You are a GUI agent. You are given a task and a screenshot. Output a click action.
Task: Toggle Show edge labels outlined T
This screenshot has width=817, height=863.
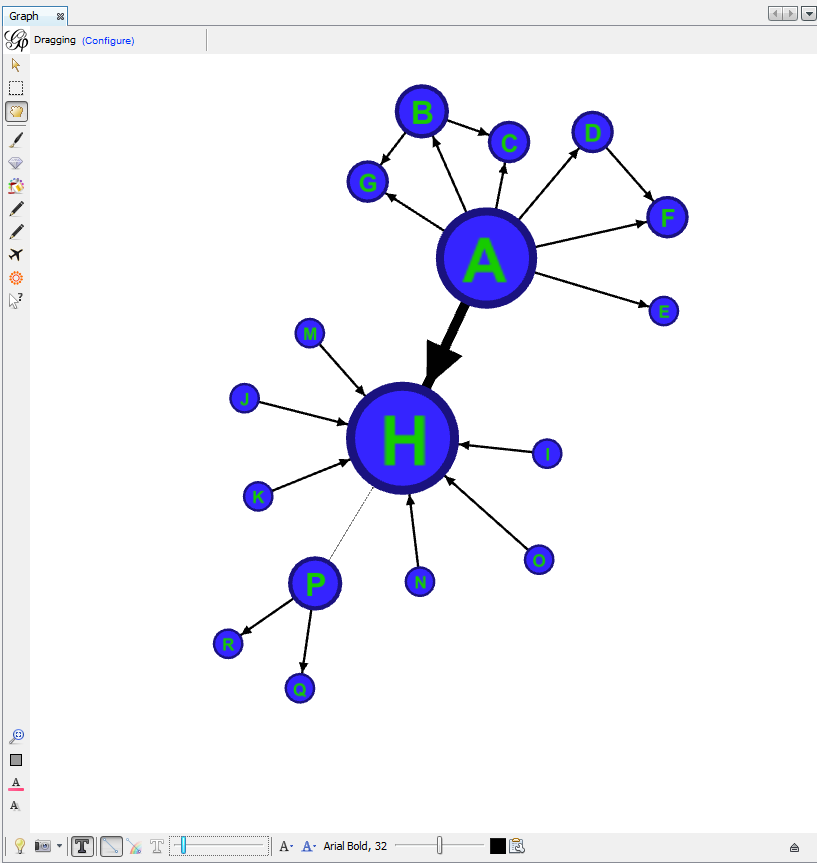point(157,846)
